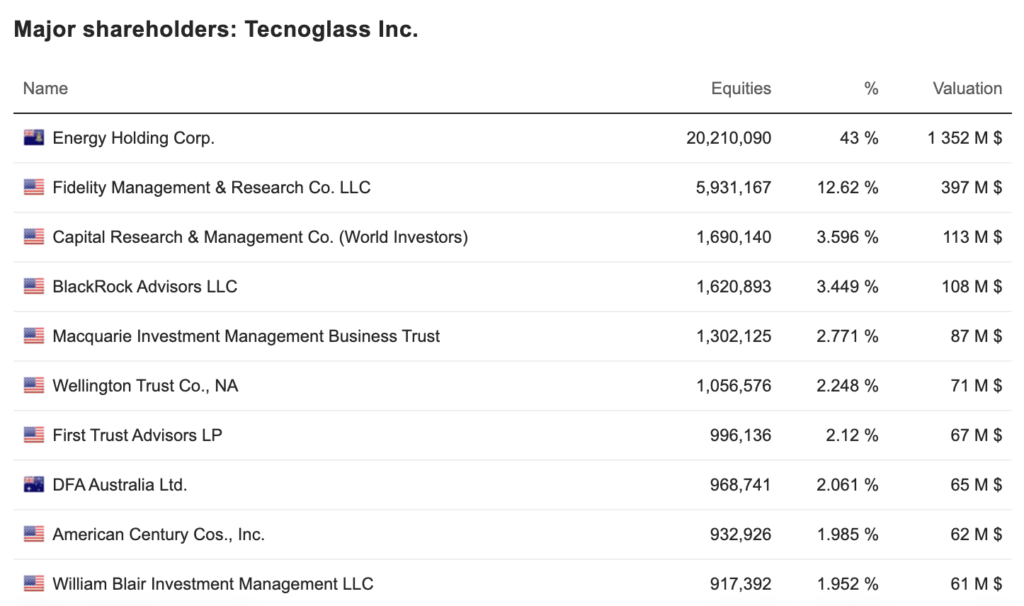Click the Australian flag beside DFA Australia

pyautogui.click(x=34, y=485)
